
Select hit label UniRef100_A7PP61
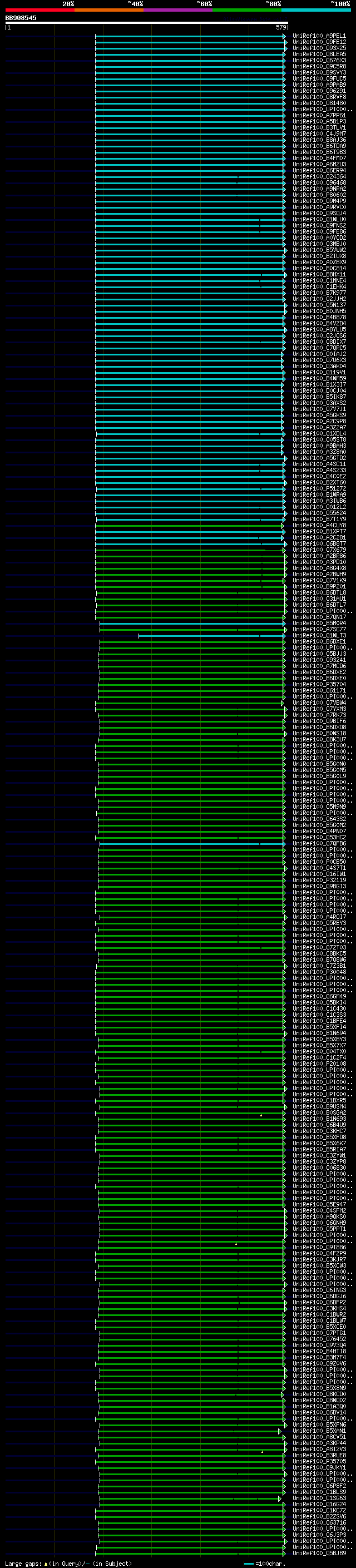coord(319,116)
